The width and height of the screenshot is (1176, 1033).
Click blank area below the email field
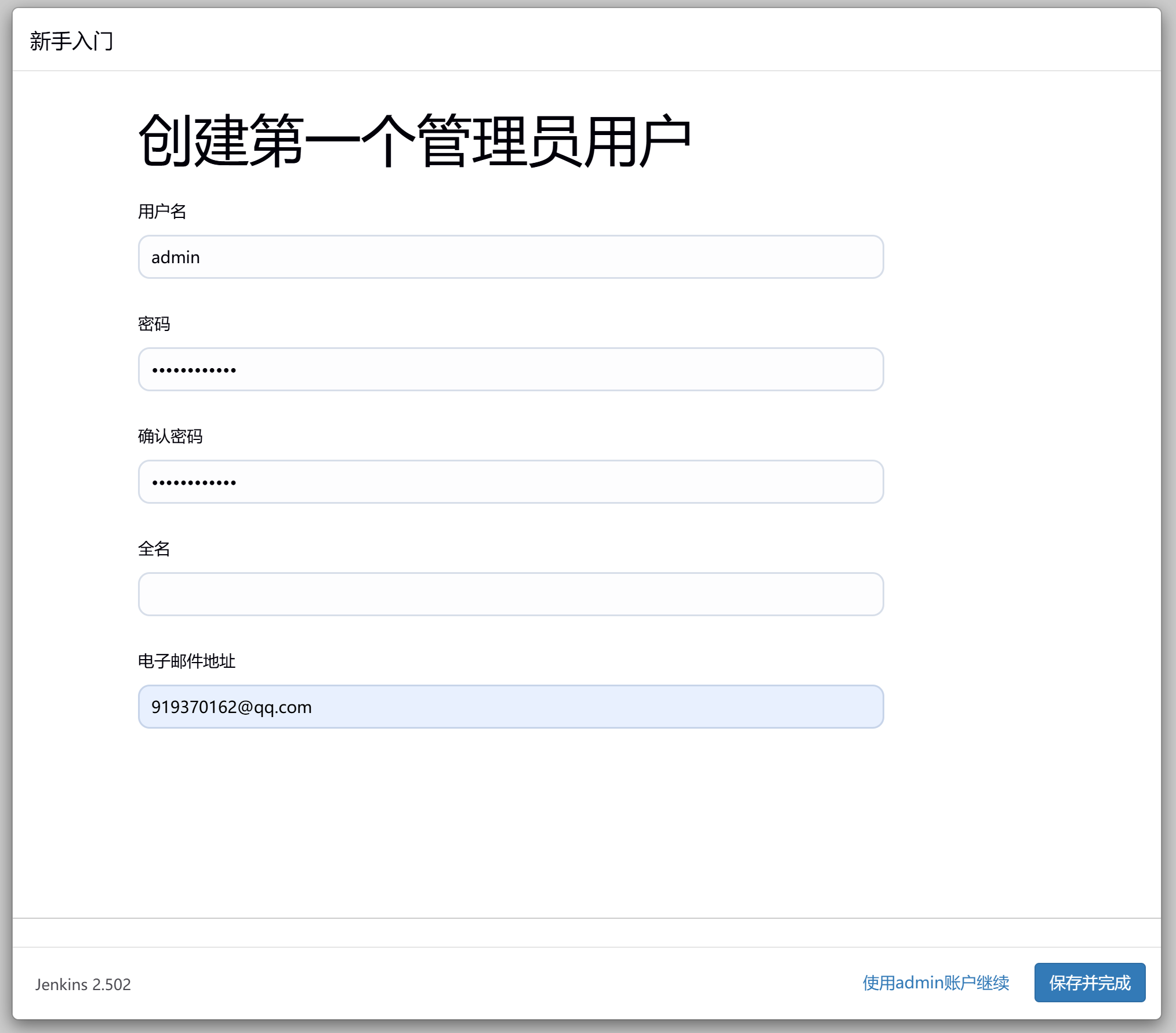tap(510, 823)
